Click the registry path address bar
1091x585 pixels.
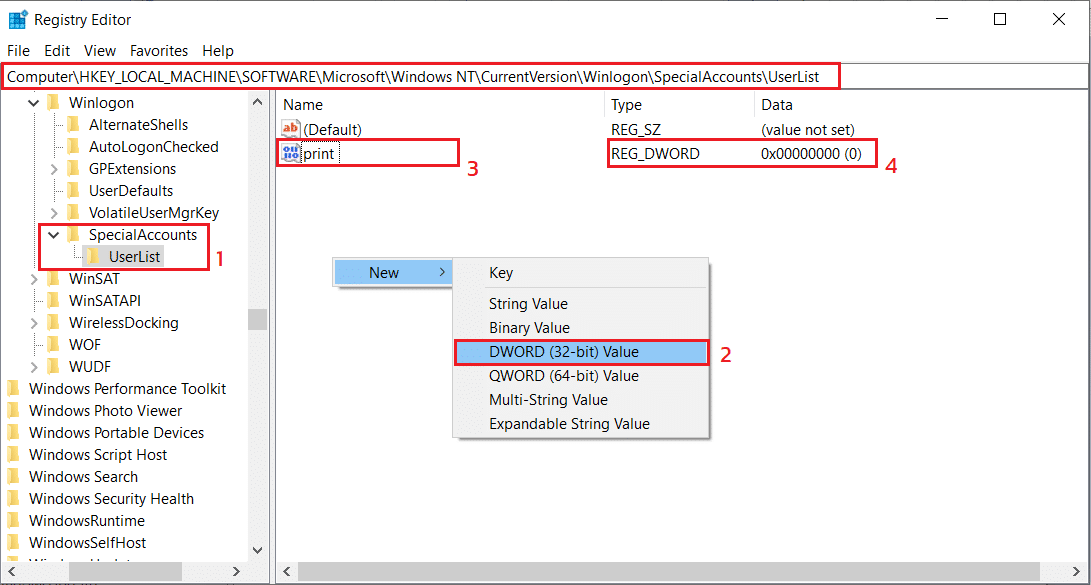(x=420, y=76)
